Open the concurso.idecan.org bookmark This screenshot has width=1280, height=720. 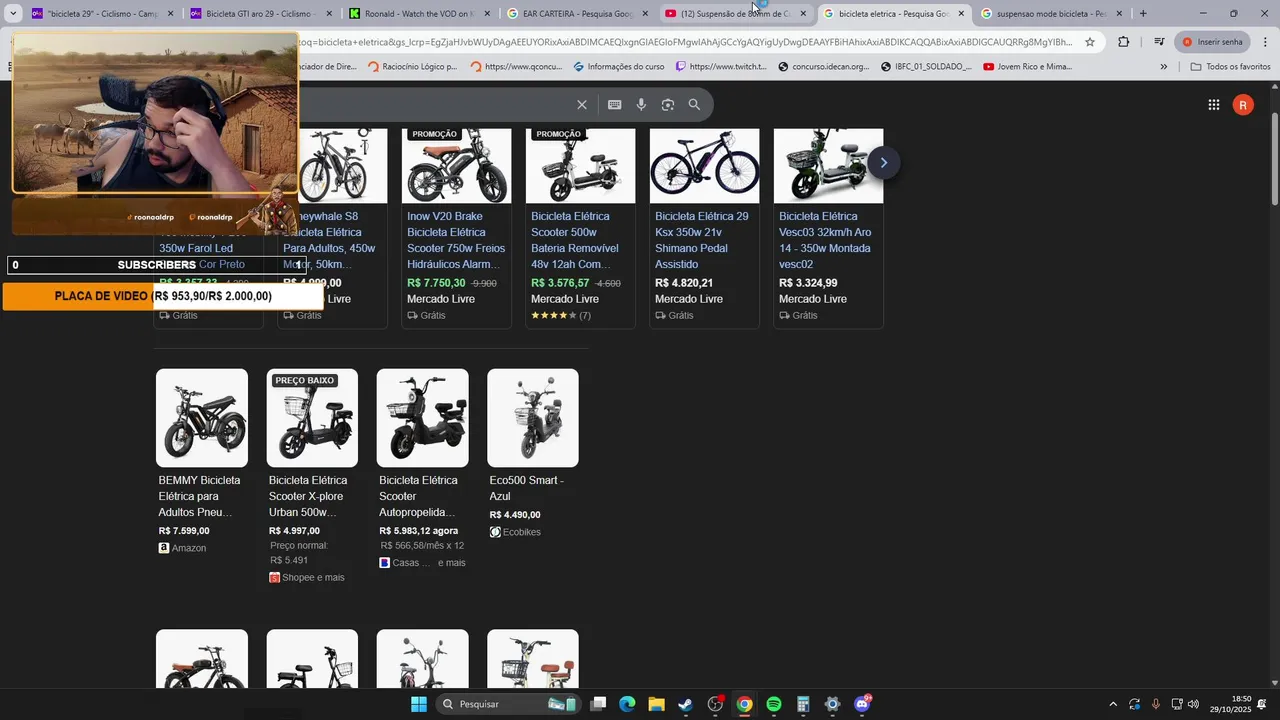[824, 67]
